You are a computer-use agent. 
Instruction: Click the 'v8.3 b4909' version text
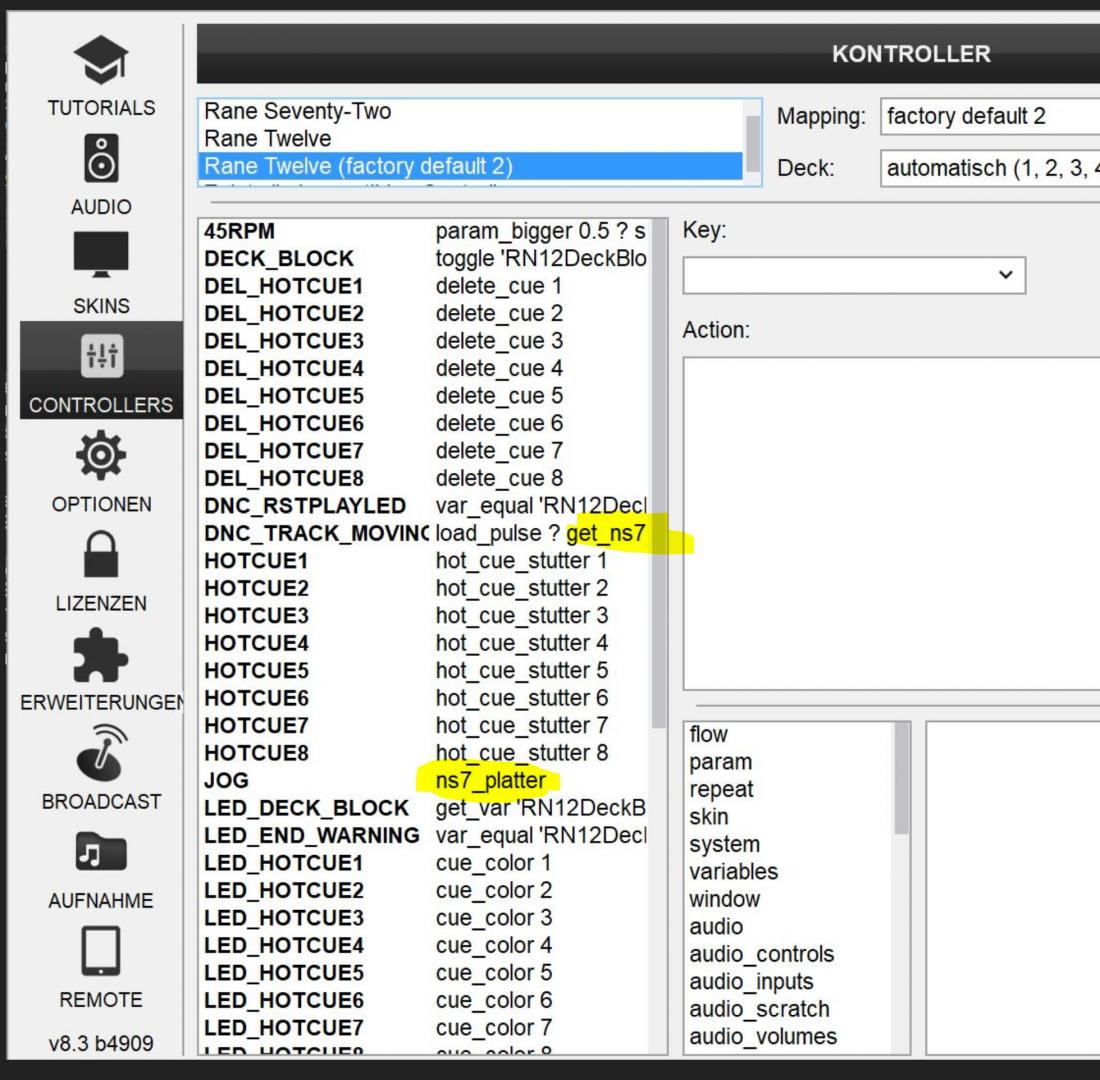point(101,1043)
